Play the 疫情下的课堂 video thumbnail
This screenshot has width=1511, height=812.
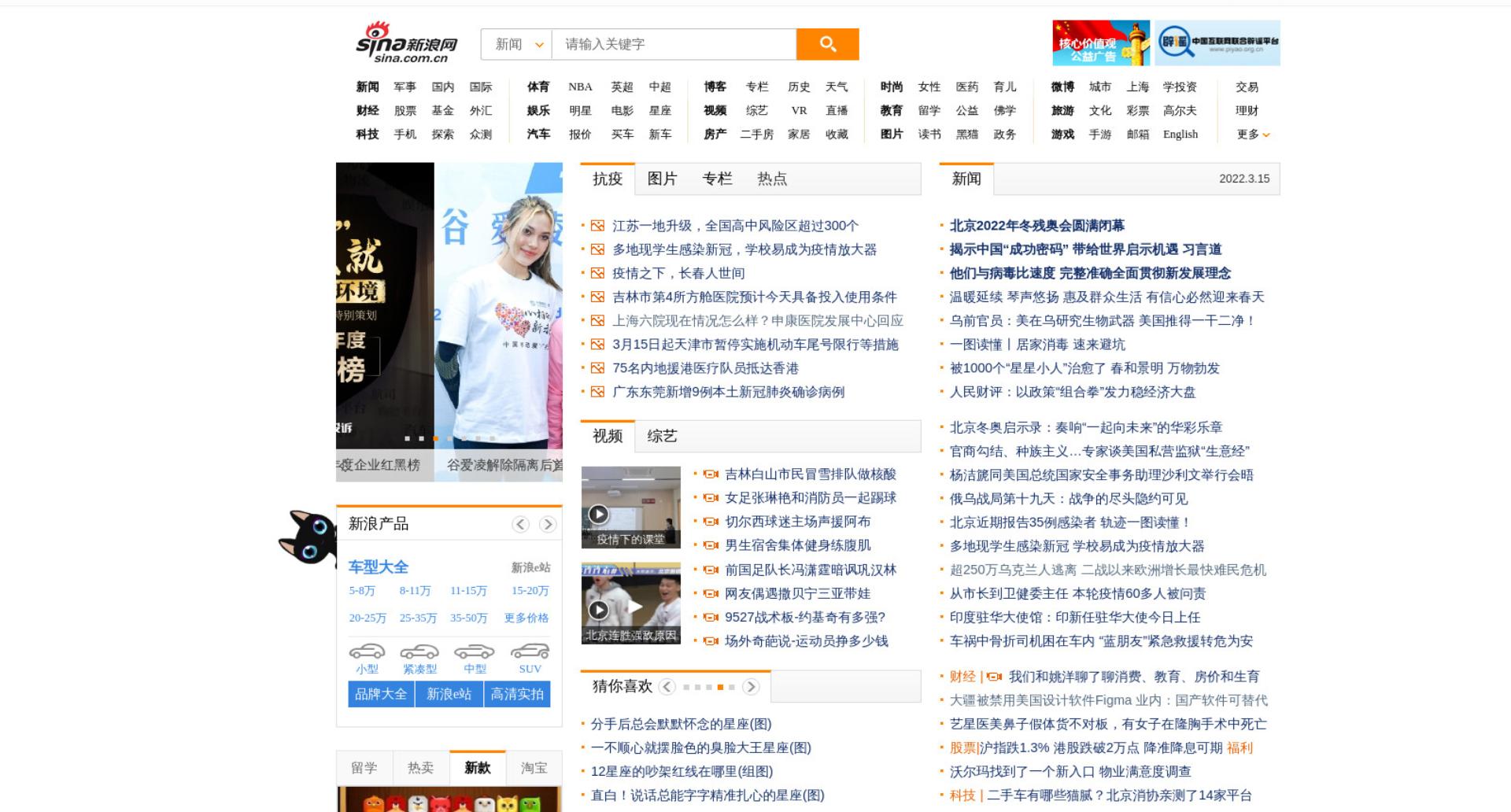[x=631, y=507]
